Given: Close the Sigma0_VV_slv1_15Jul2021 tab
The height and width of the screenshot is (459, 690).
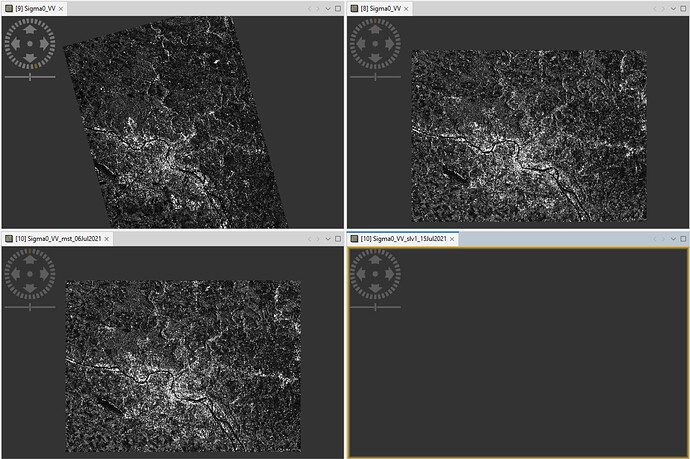Looking at the screenshot, I should 451,239.
